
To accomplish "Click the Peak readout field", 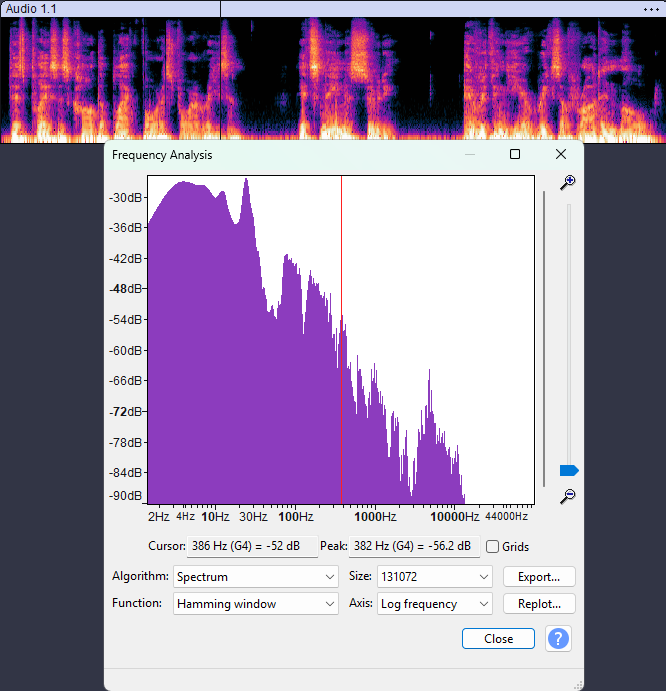I will [x=414, y=546].
